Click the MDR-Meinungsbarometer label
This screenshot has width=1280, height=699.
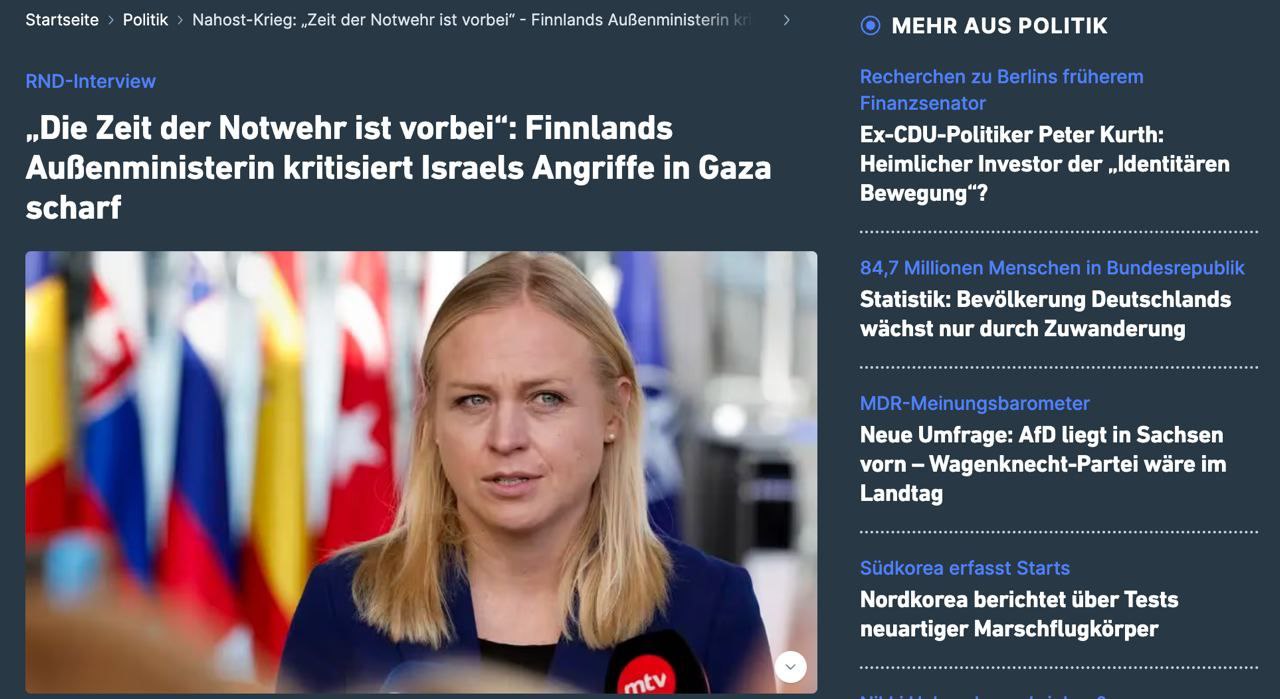pyautogui.click(x=975, y=403)
